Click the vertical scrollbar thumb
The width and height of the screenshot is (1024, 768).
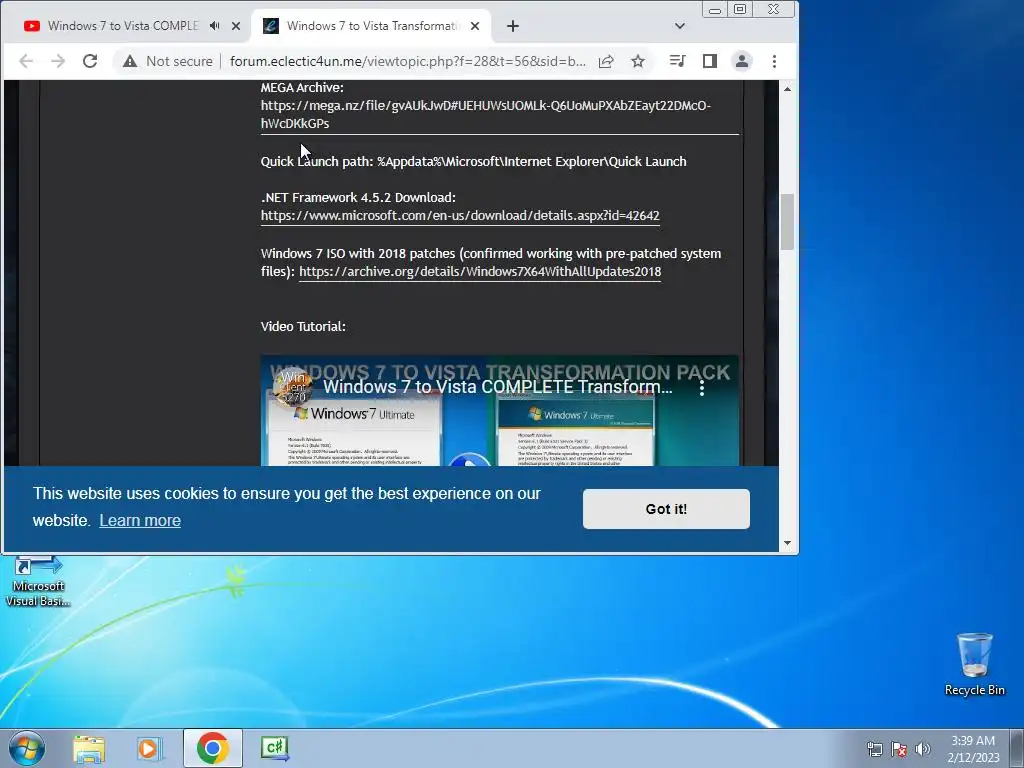click(x=788, y=222)
